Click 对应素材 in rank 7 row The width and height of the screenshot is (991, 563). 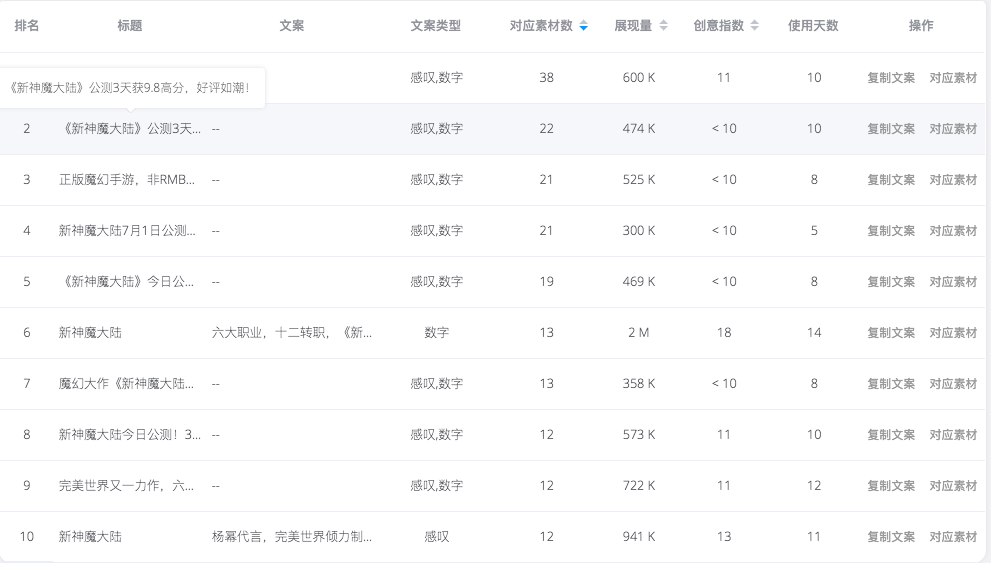(953, 384)
